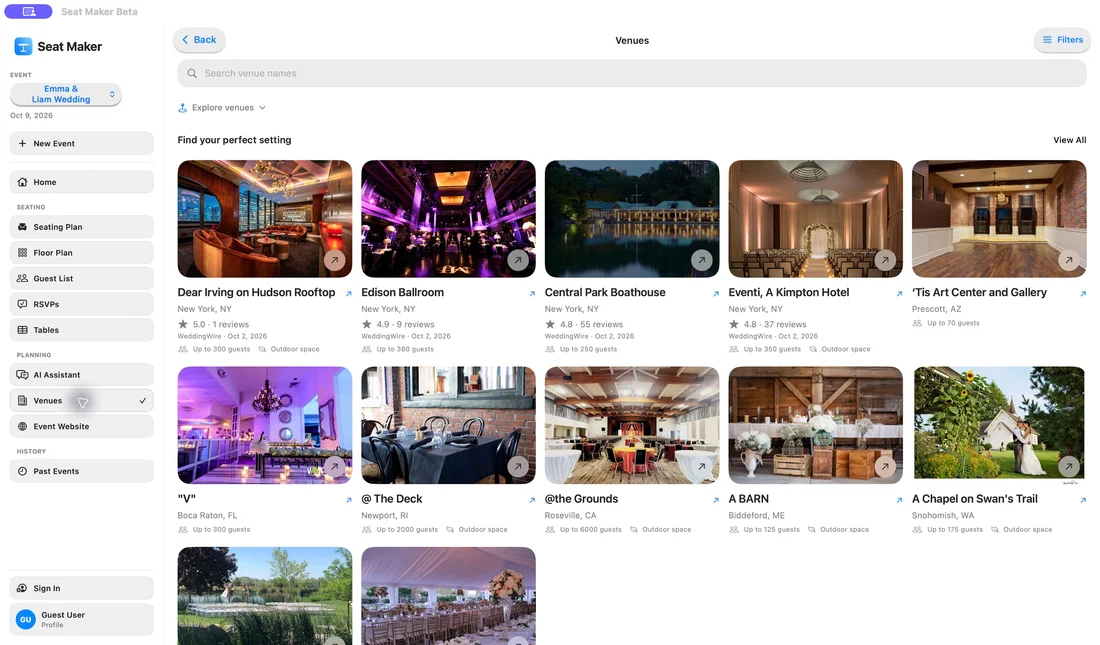Open Eventi, A Kimpton Hotel title
The width and height of the screenshot is (1100, 645).
pyautogui.click(x=789, y=293)
